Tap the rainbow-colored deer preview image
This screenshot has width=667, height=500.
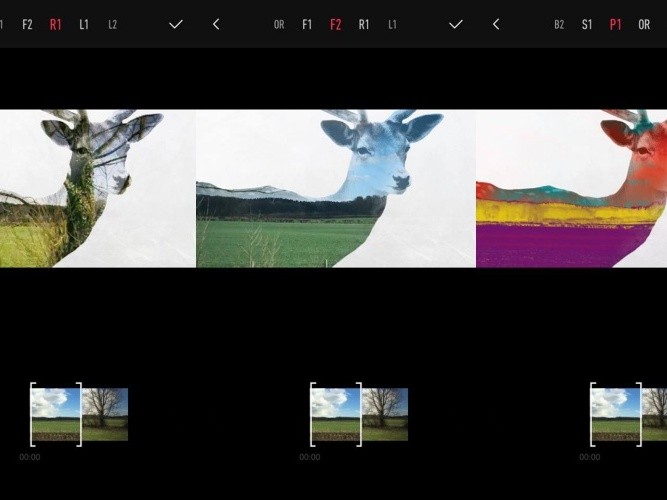point(572,188)
